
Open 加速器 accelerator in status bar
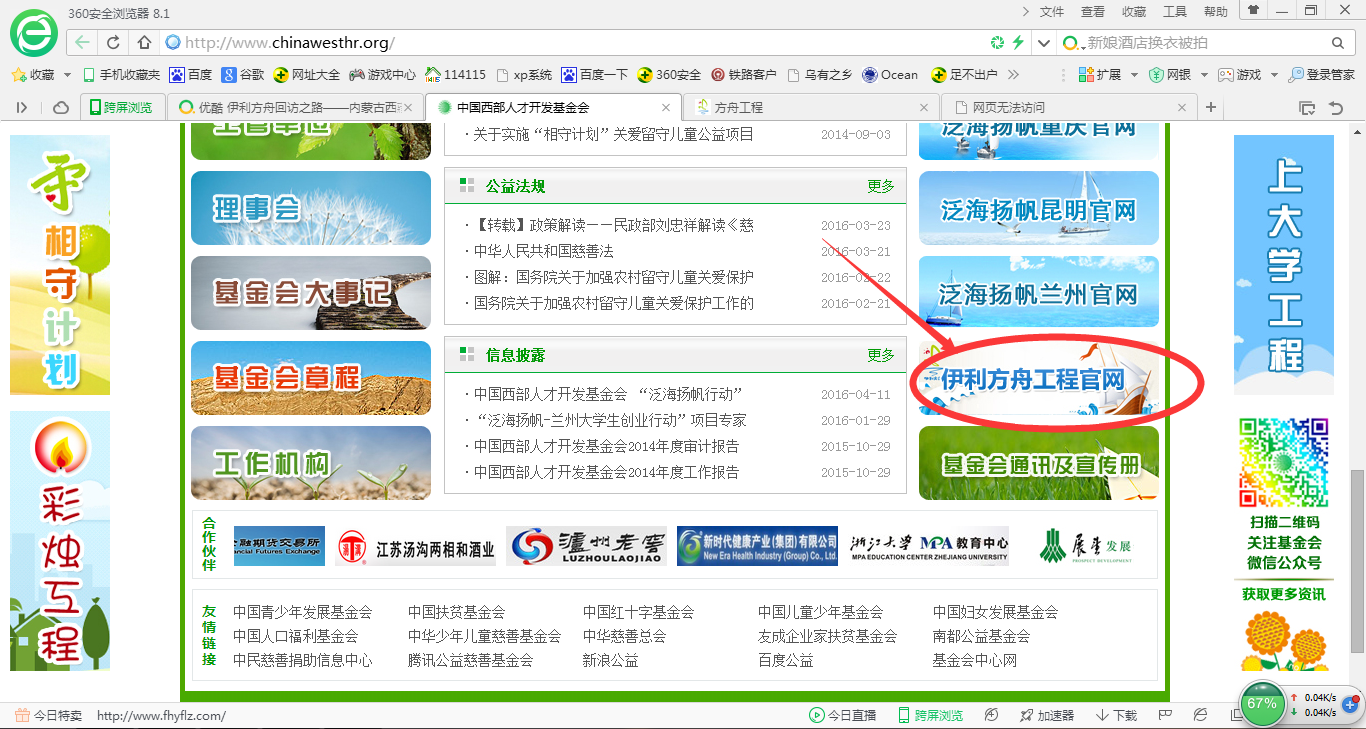(1027, 715)
